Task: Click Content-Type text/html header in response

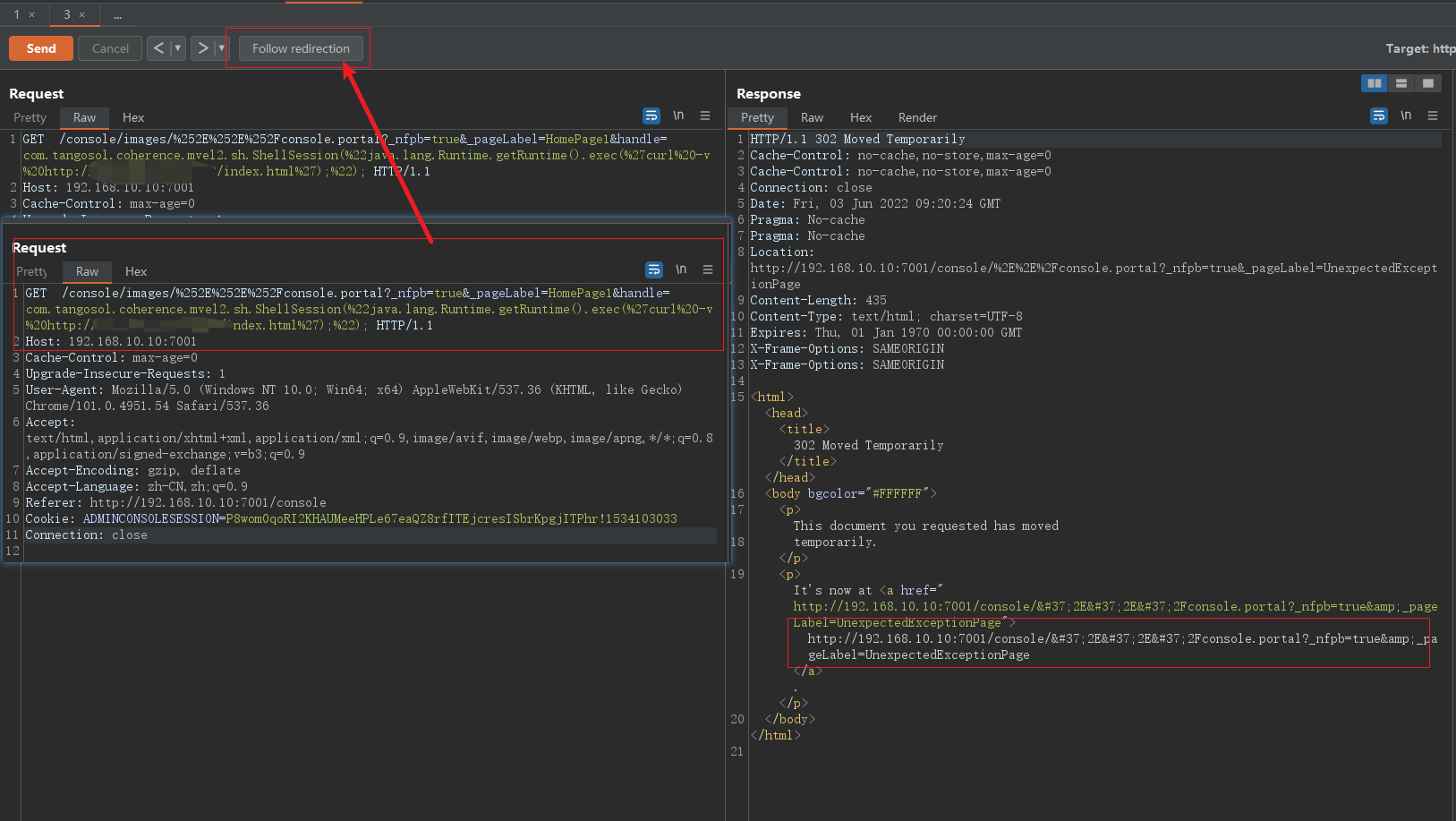Action: point(886,316)
